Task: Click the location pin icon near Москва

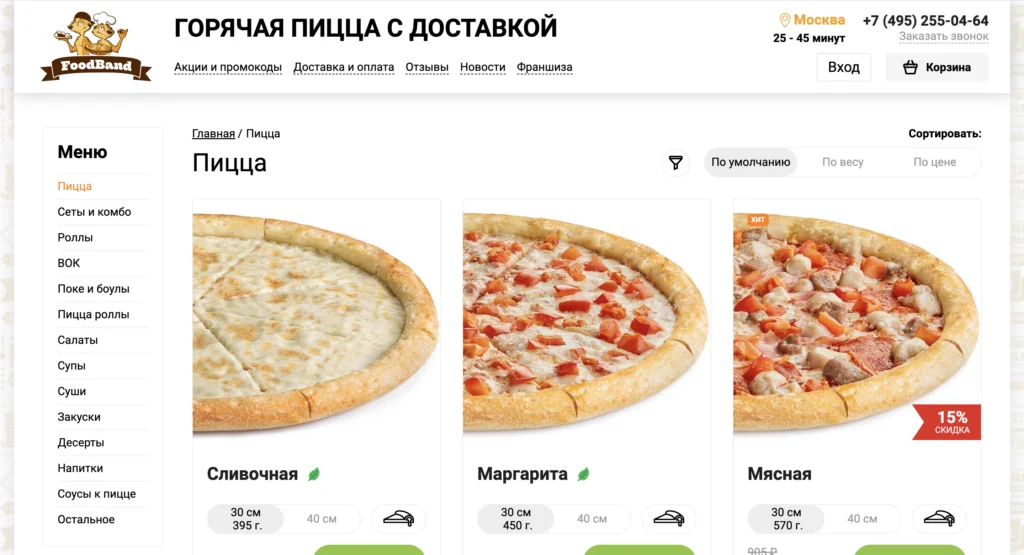Action: click(x=785, y=20)
